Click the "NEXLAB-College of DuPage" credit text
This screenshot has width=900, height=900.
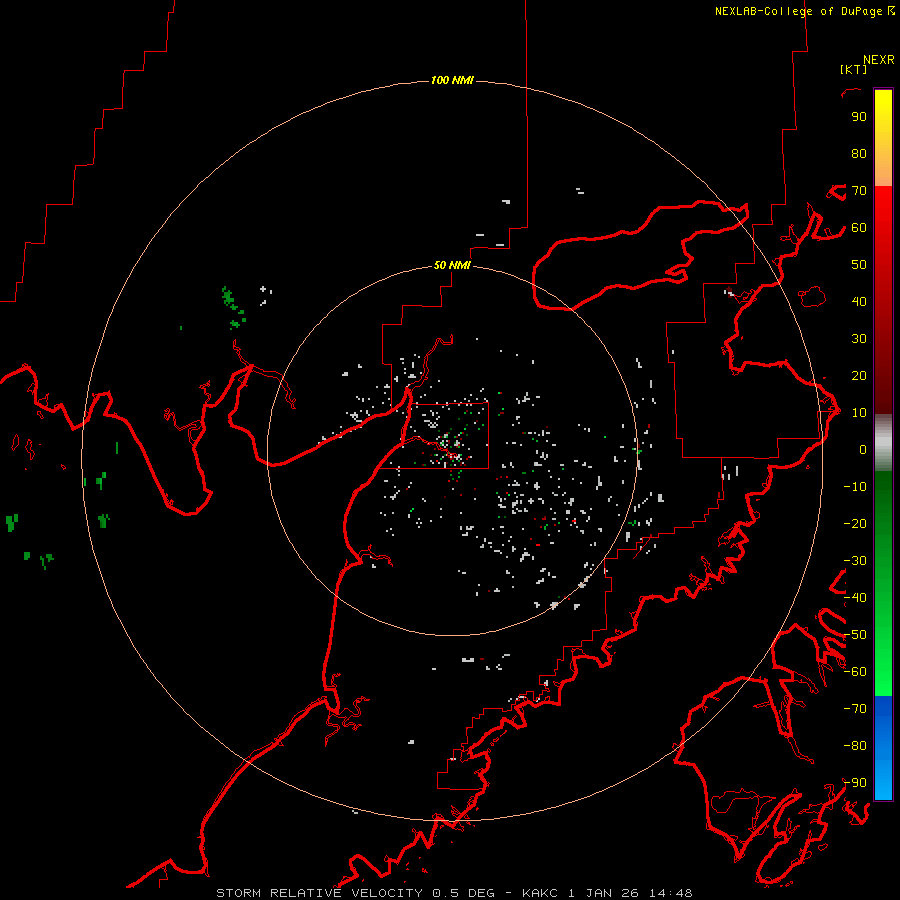798,11
